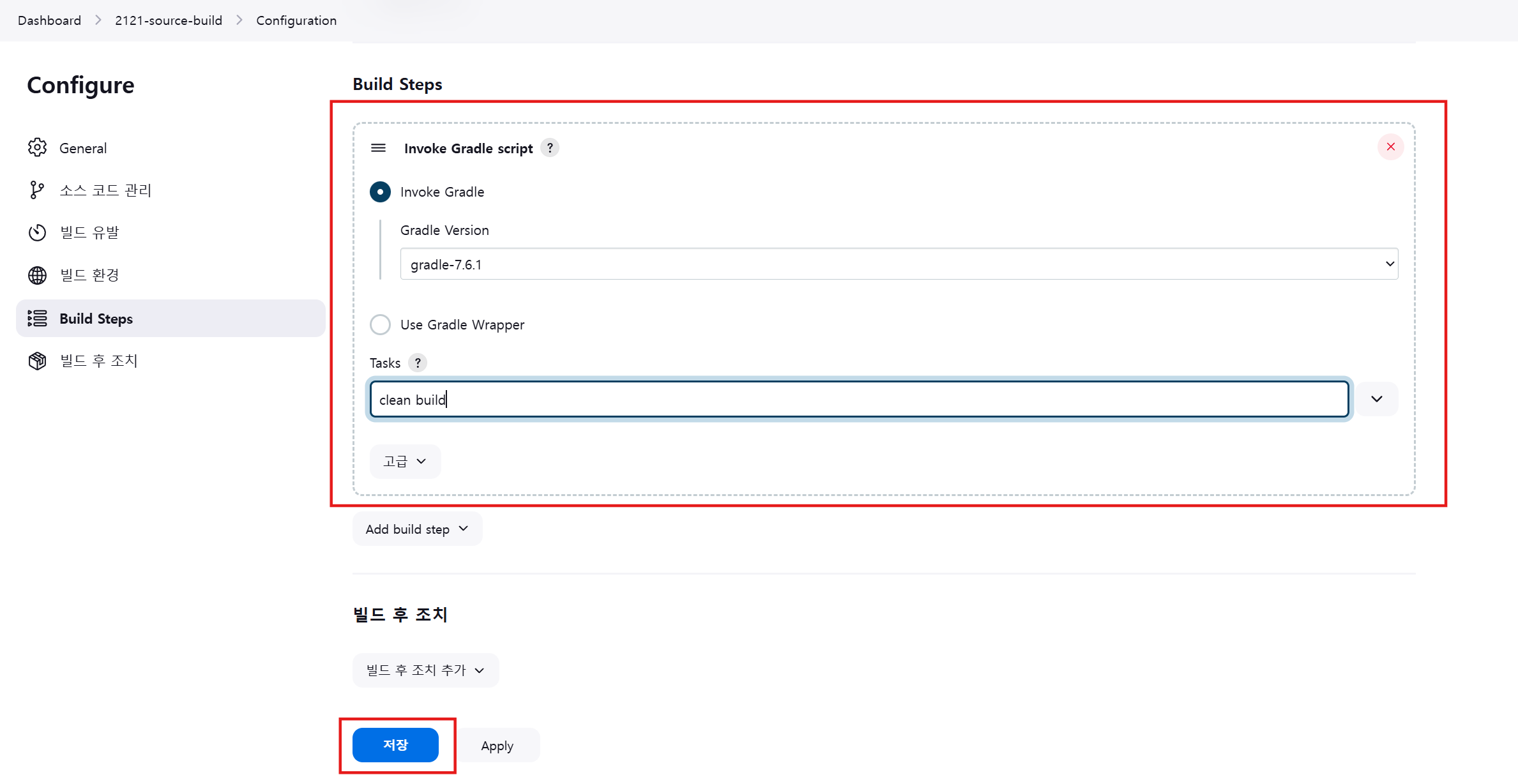This screenshot has height=784, width=1518.
Task: Remove the Invoke Gradle script step
Action: pyautogui.click(x=1390, y=147)
